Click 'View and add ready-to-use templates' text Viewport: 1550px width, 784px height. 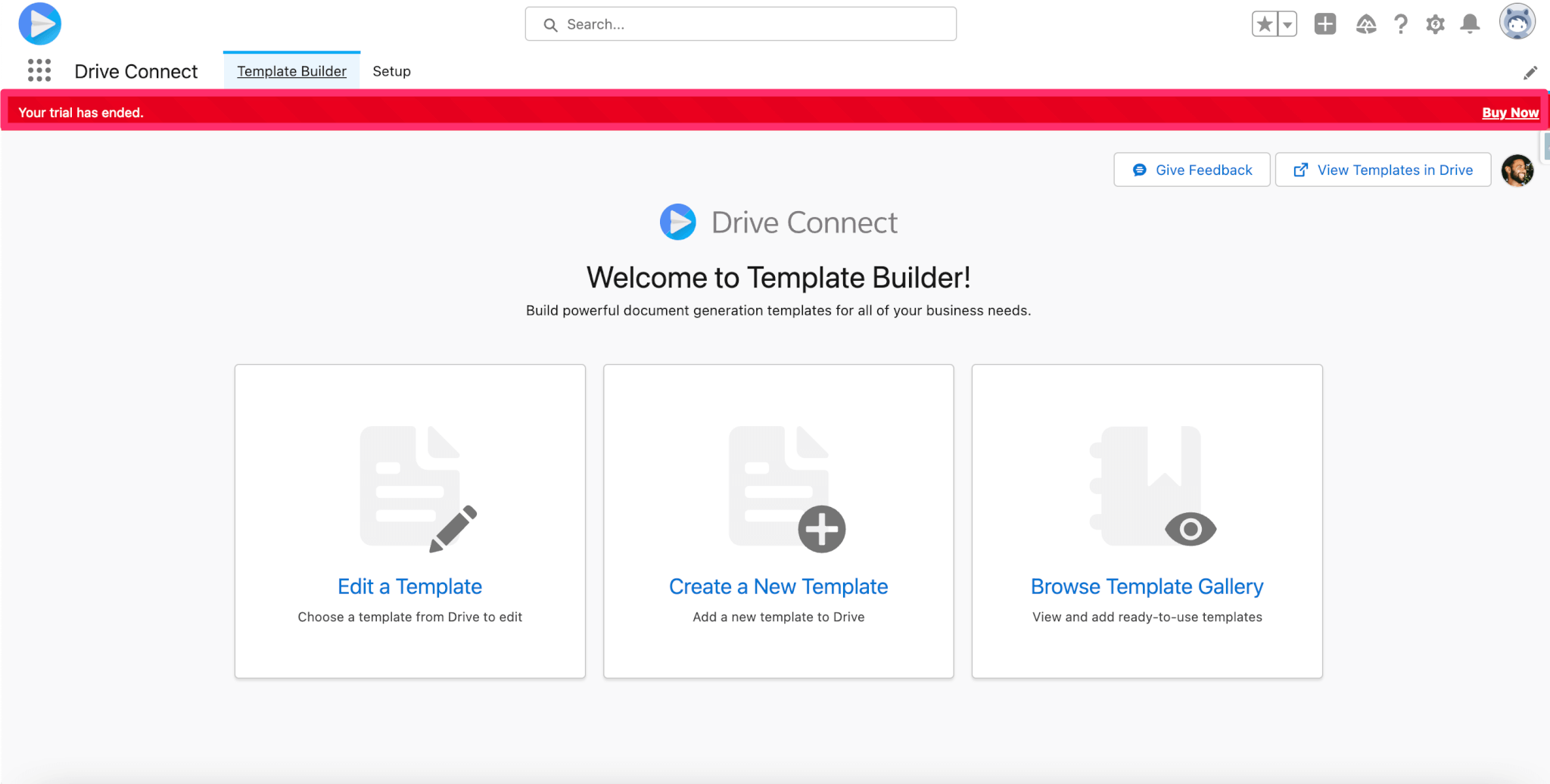click(x=1147, y=617)
